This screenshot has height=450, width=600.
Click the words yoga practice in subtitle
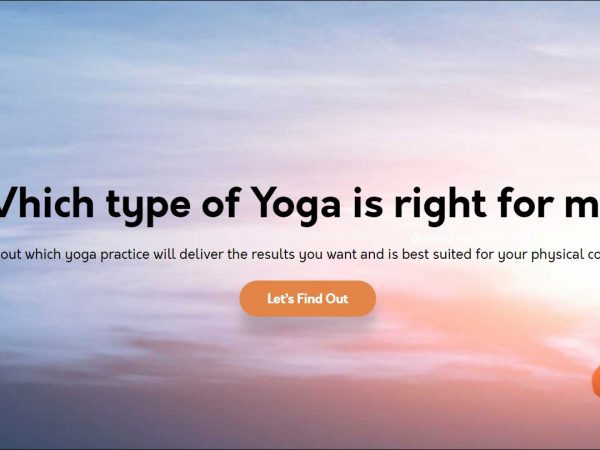(x=107, y=255)
